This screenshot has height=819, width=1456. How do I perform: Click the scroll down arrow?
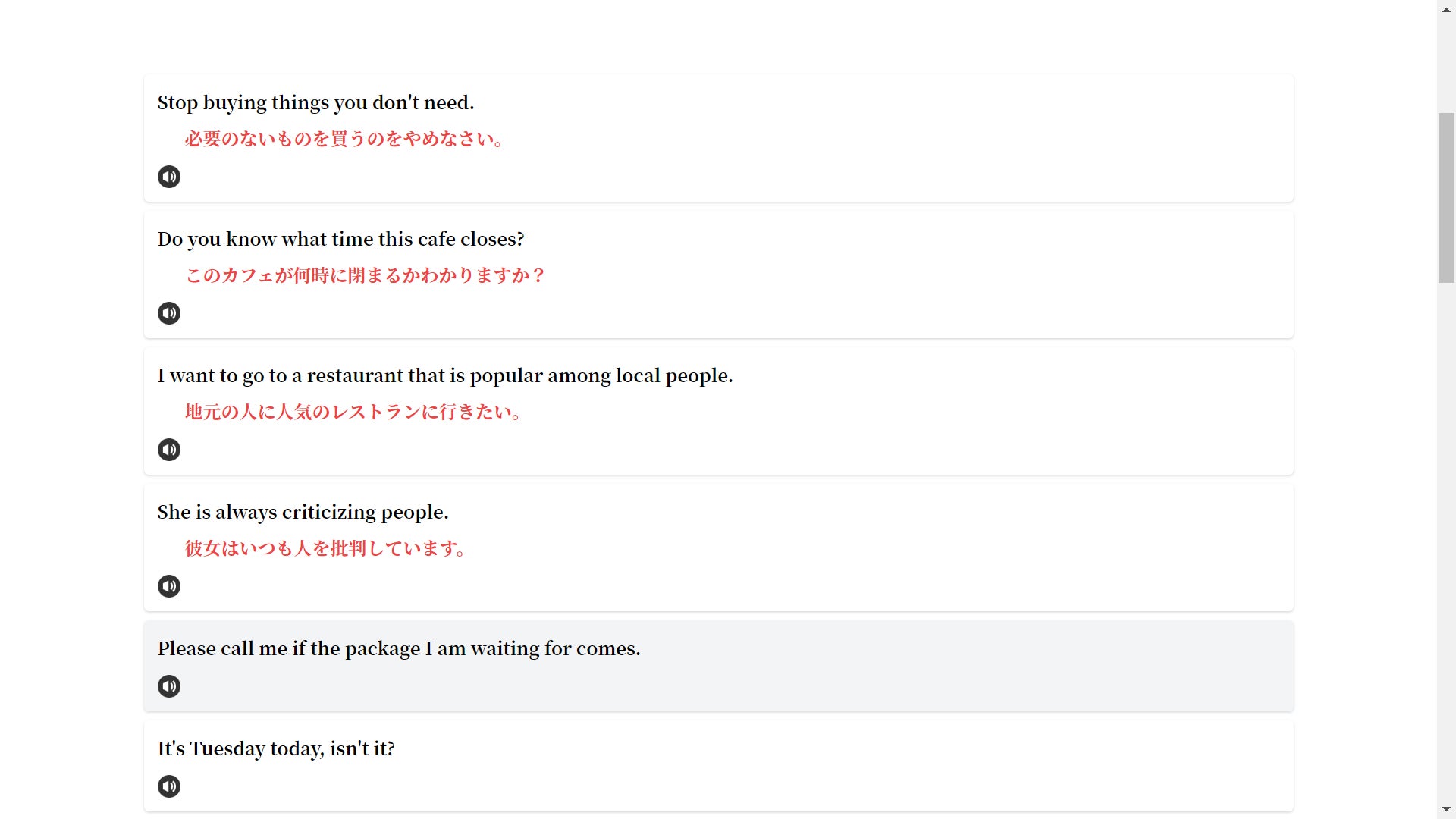point(1446,810)
